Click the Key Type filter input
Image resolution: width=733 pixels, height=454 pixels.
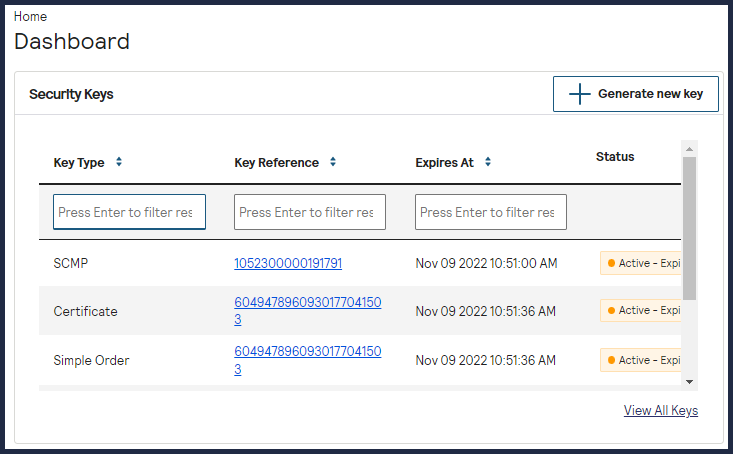(x=130, y=212)
